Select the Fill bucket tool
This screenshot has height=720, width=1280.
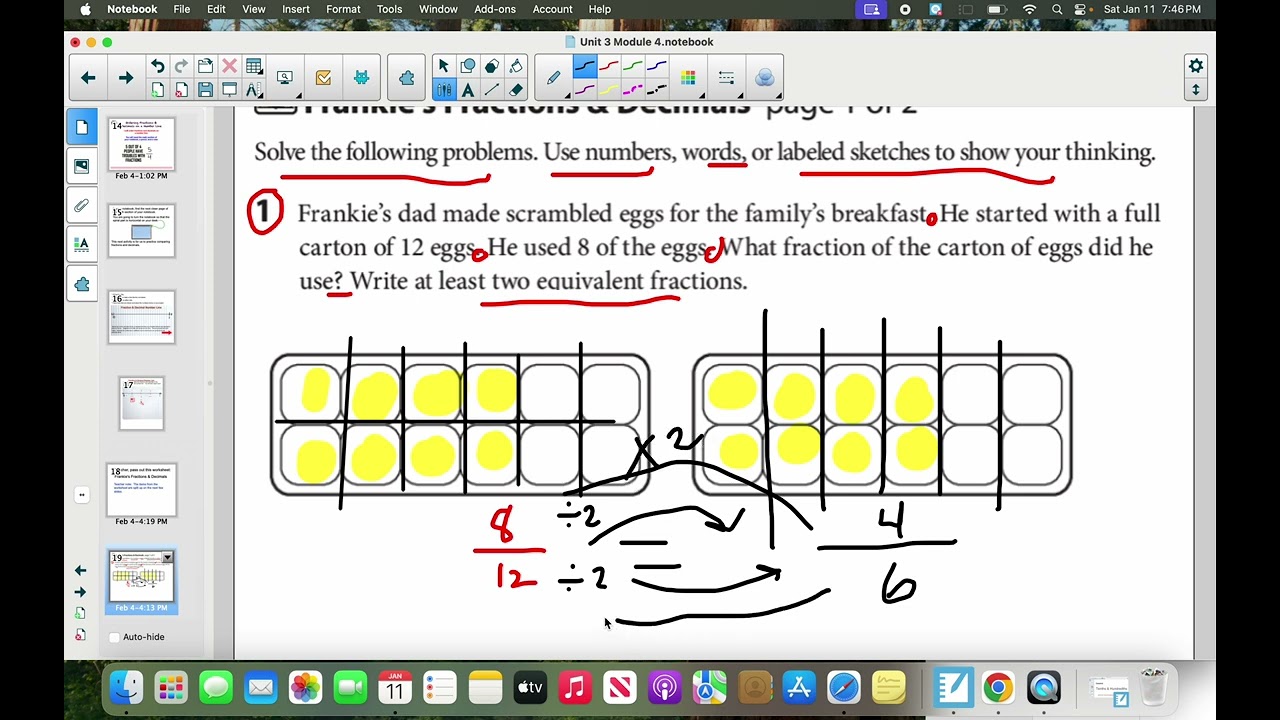[516, 66]
